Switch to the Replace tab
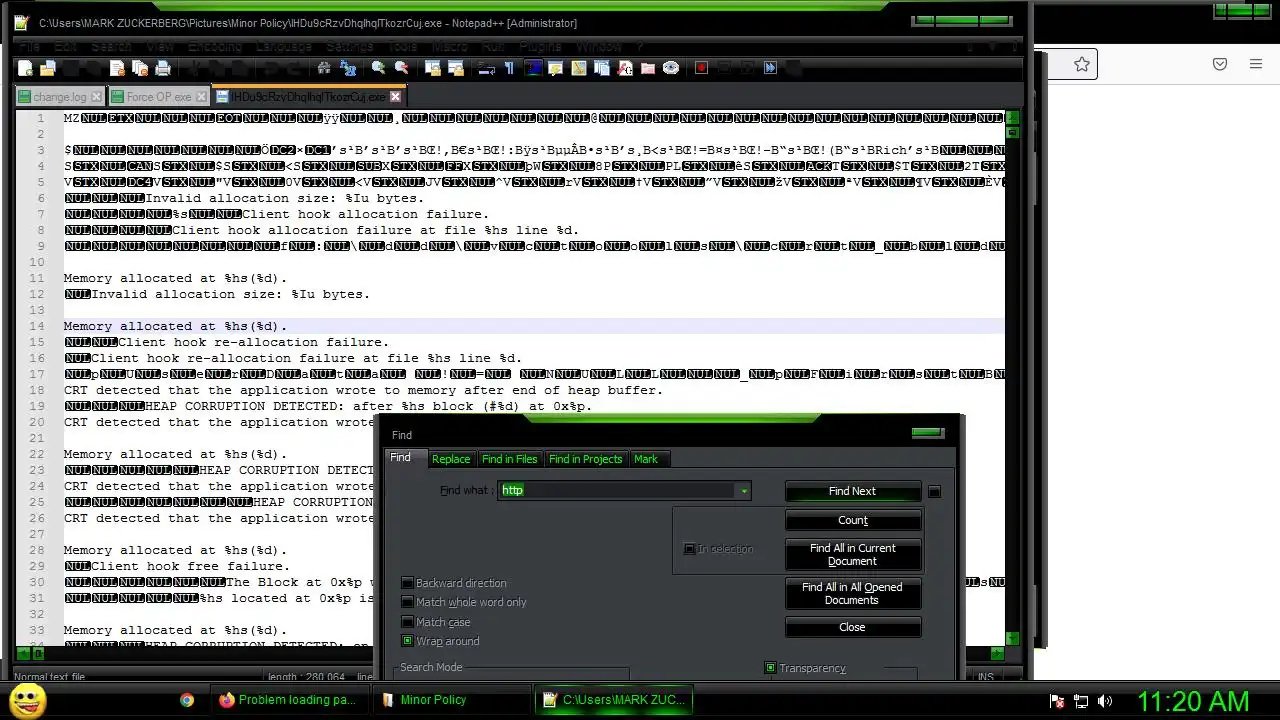The image size is (1280, 720). click(451, 459)
